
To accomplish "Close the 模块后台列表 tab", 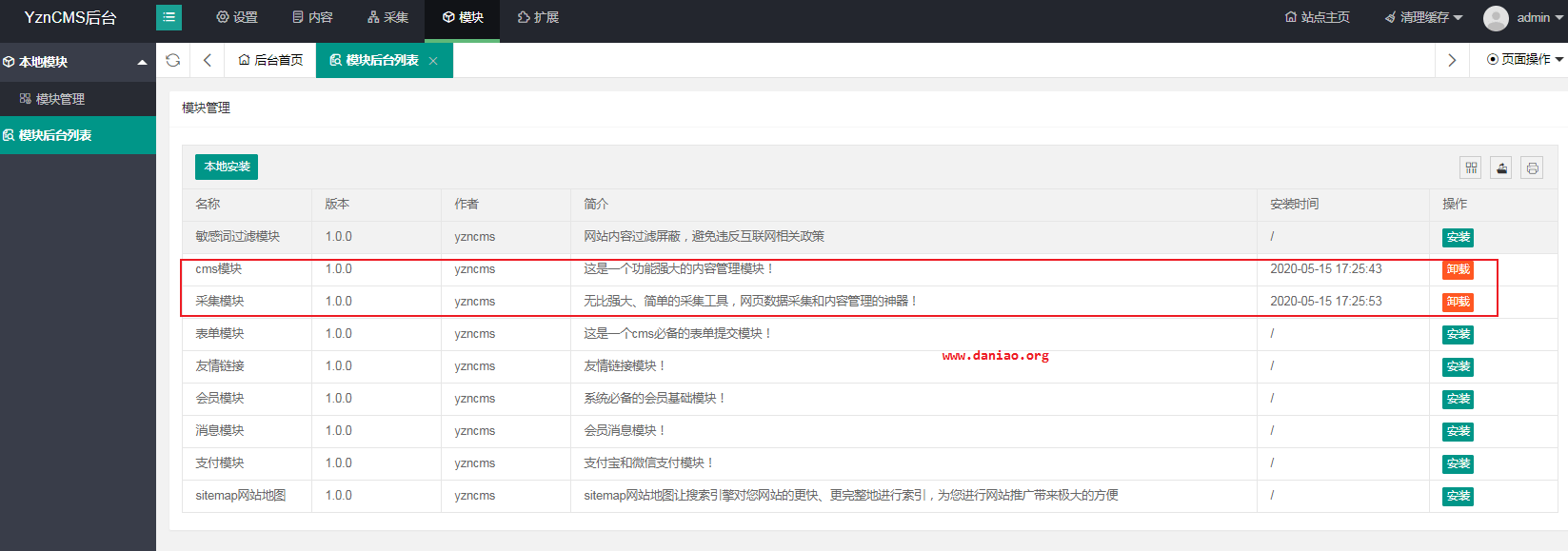I will click(433, 61).
